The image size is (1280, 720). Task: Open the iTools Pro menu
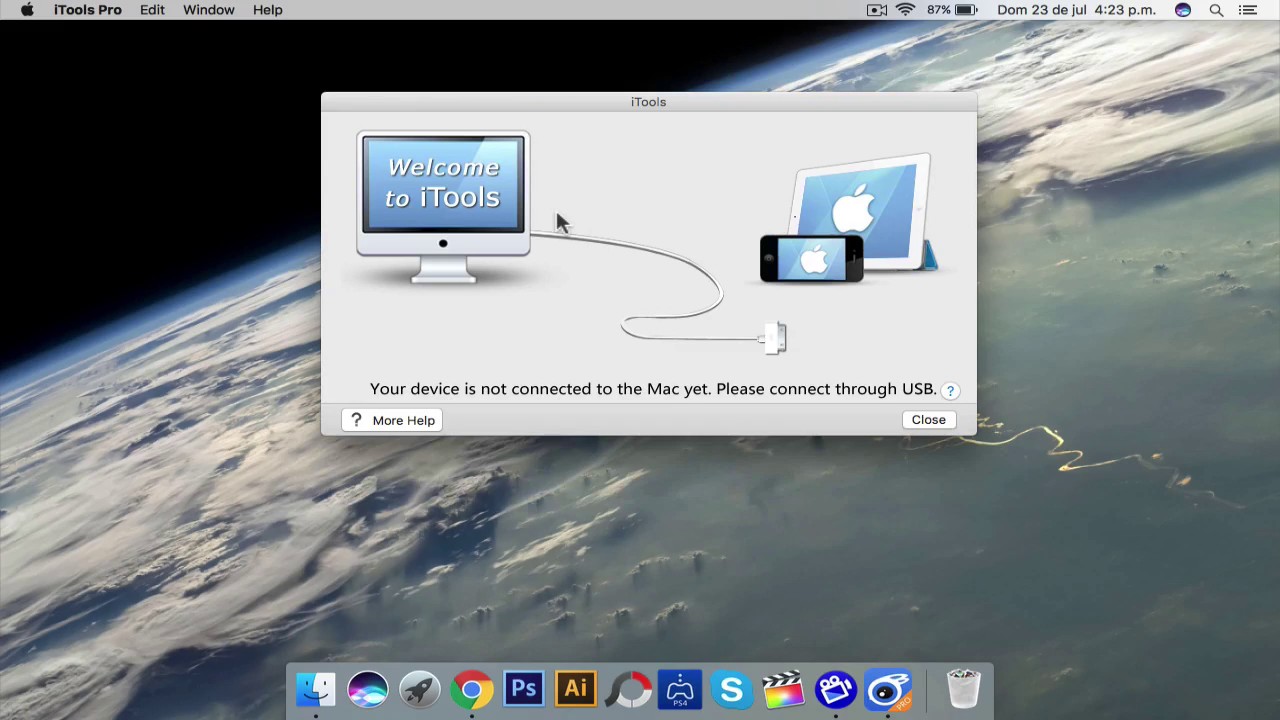[88, 10]
